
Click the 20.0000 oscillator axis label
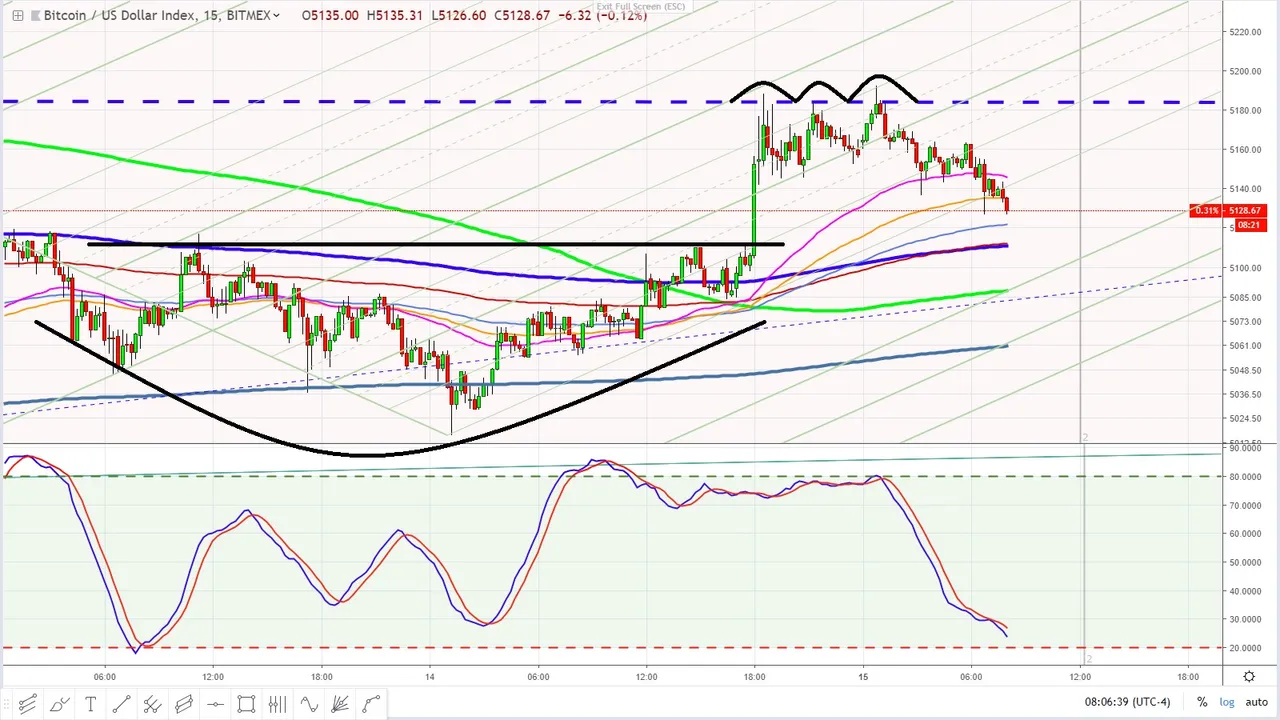(x=1246, y=648)
